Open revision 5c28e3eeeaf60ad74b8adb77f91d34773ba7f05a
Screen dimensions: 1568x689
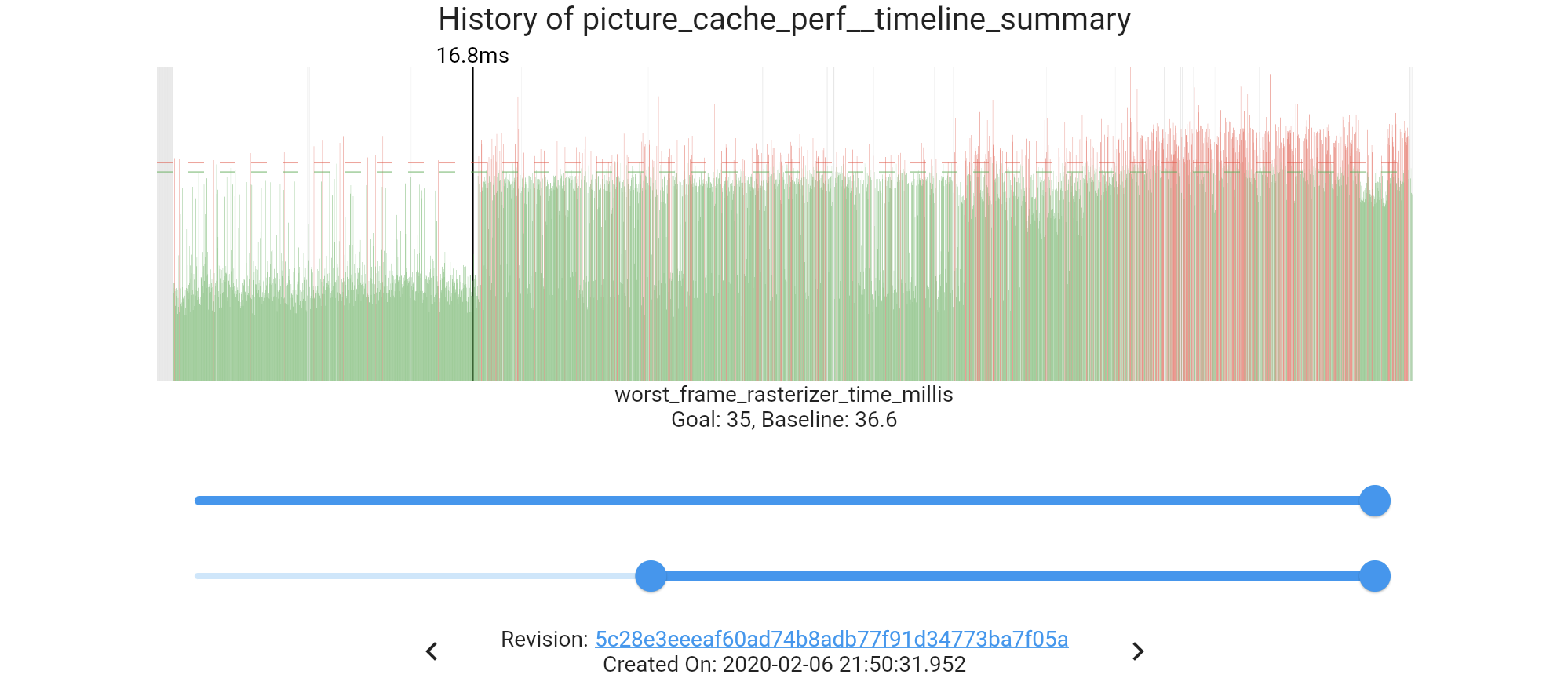pyautogui.click(x=831, y=639)
